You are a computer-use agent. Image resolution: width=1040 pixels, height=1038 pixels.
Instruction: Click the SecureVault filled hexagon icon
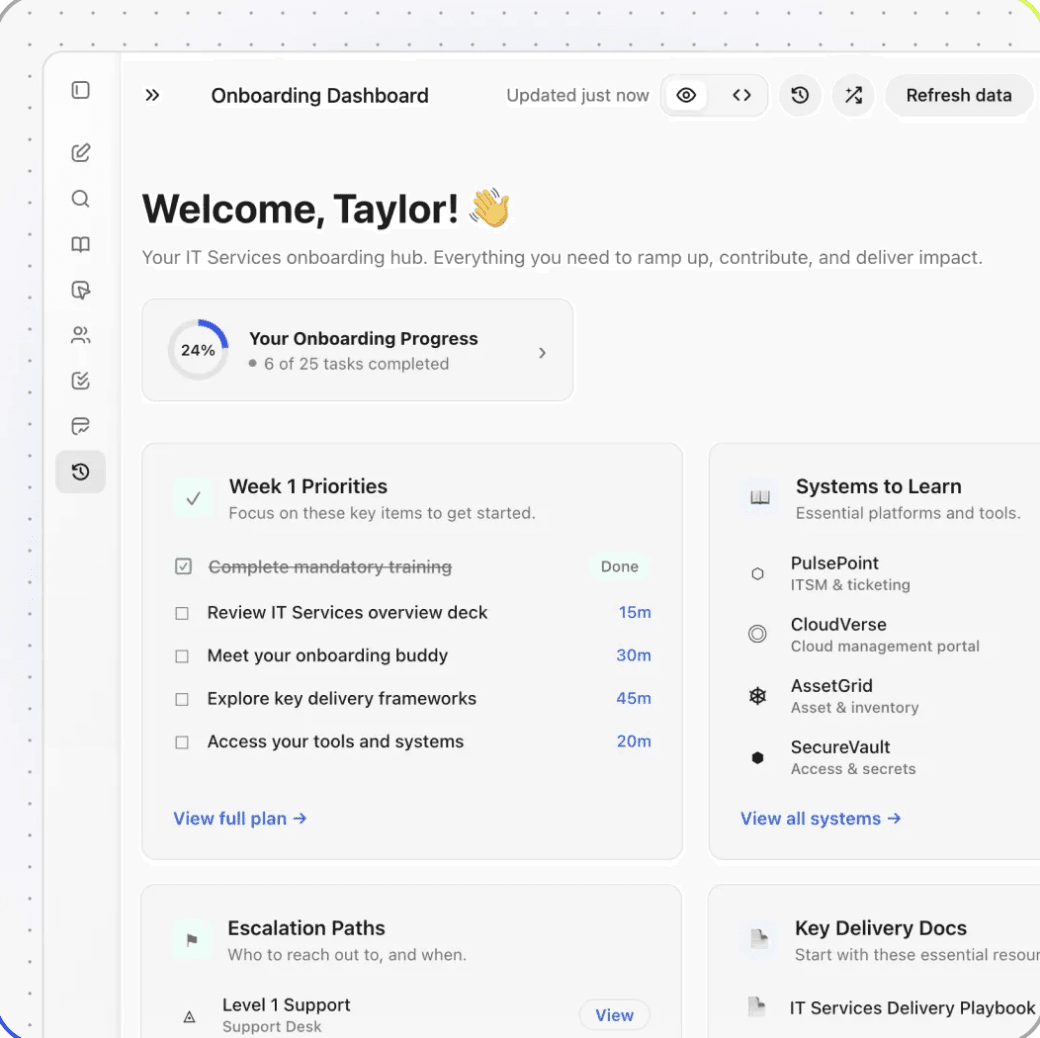click(x=757, y=757)
